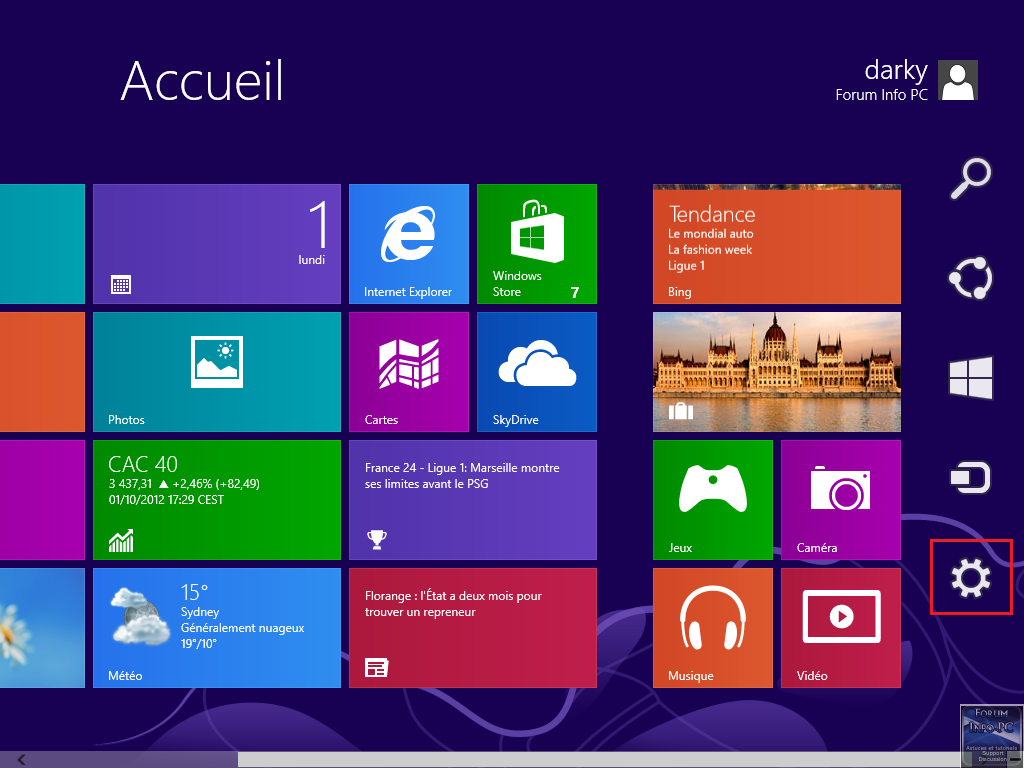Open the Vidéo player tile
The height and width of the screenshot is (768, 1024).
click(x=840, y=628)
